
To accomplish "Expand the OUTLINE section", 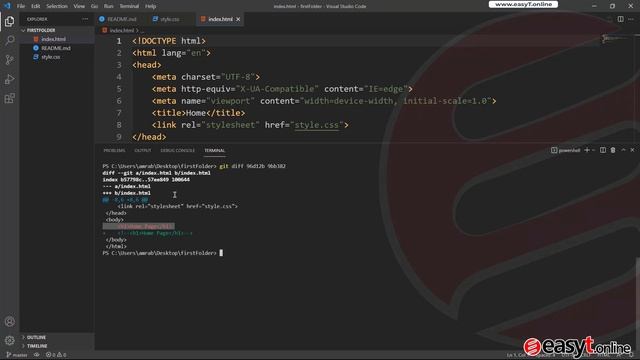I will pos(36,337).
